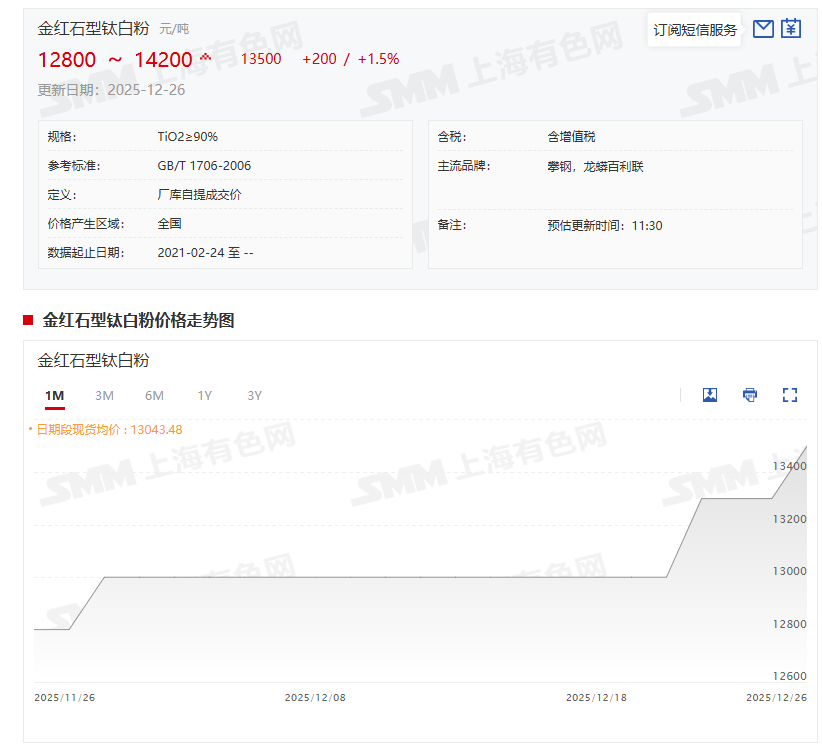
Task: Select the 3Y time range
Action: (254, 396)
